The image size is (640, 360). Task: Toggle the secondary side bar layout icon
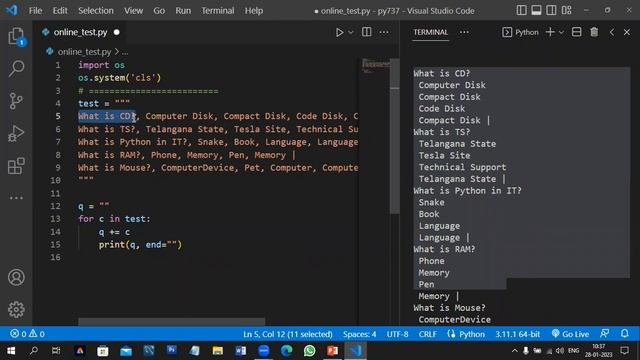click(551, 10)
